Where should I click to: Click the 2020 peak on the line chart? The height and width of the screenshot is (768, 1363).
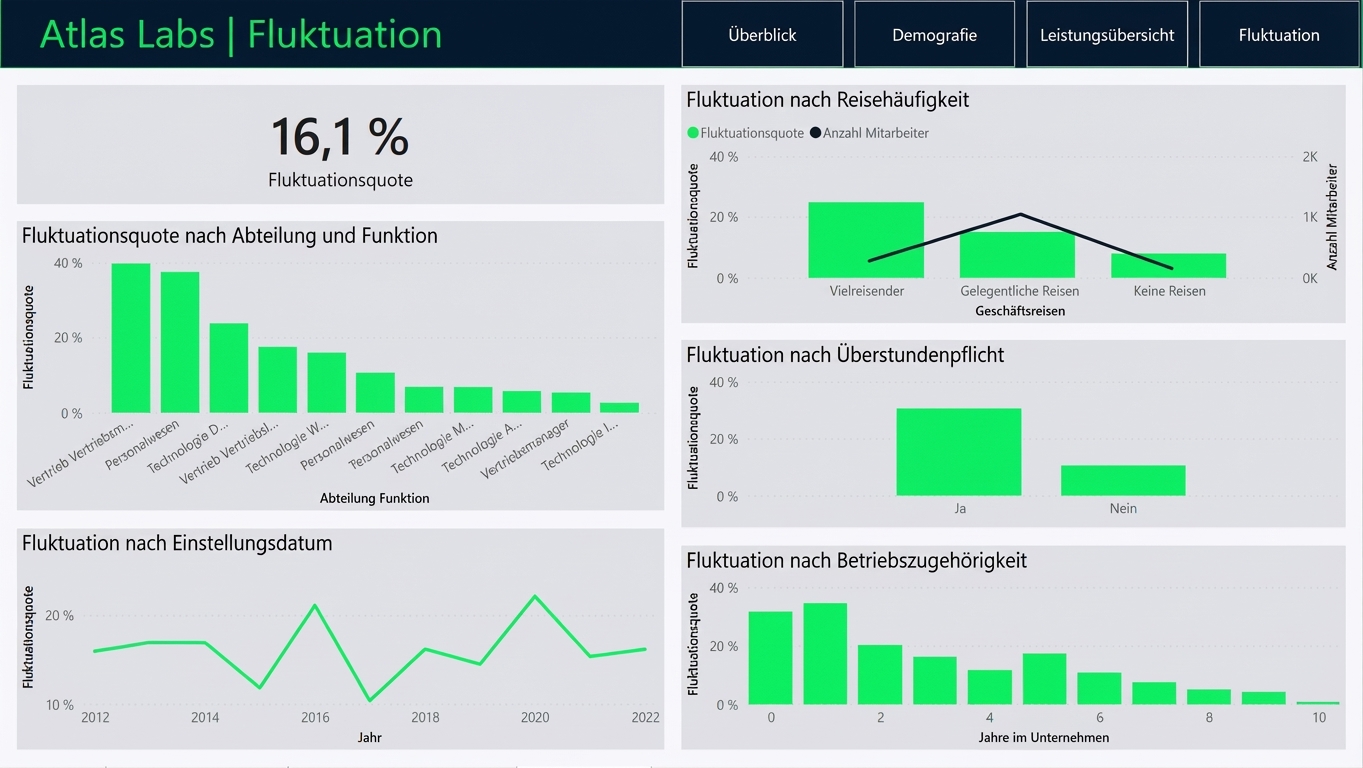tap(535, 596)
